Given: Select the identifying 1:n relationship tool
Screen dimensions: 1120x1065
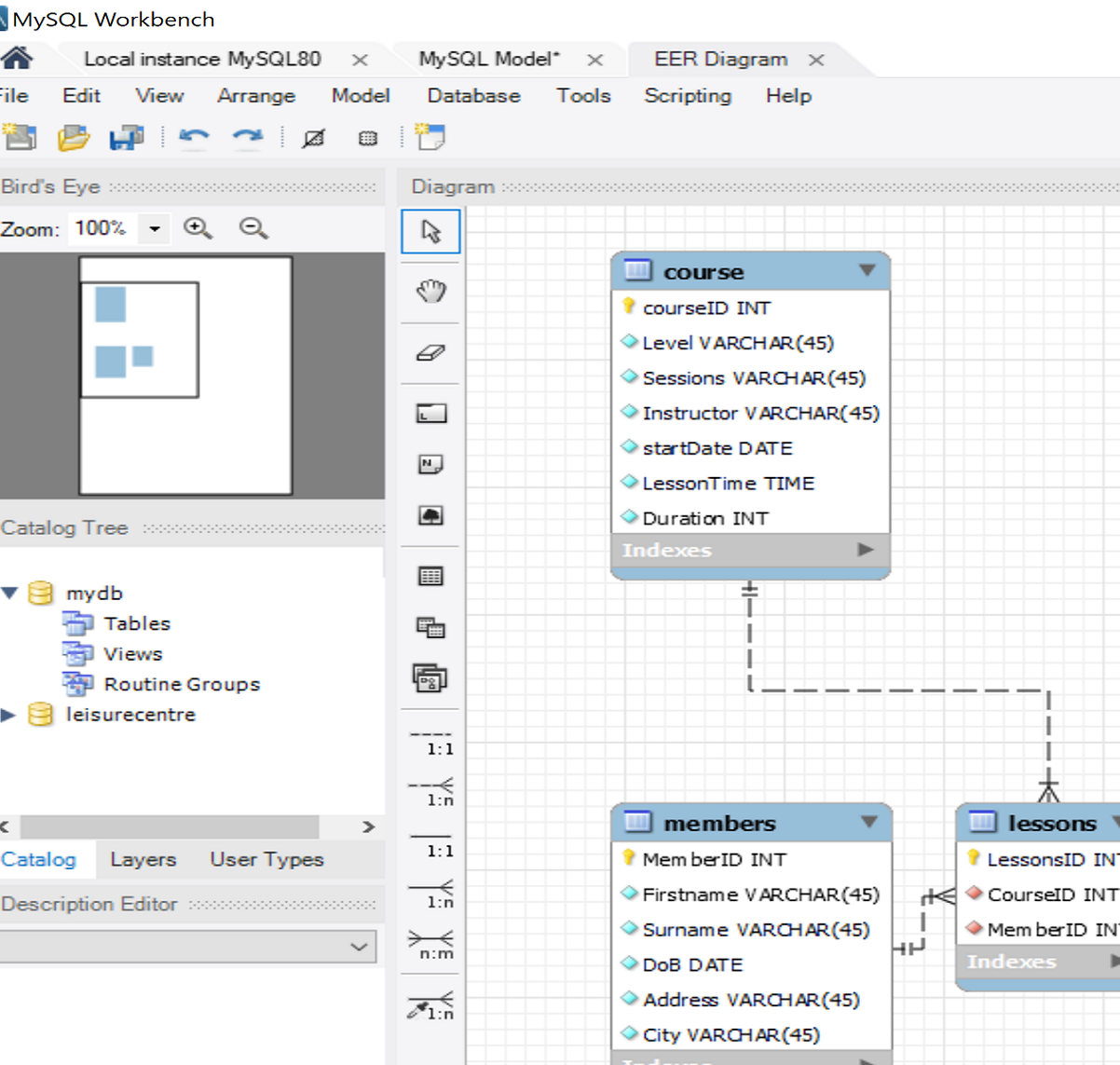Looking at the screenshot, I should click(x=431, y=895).
